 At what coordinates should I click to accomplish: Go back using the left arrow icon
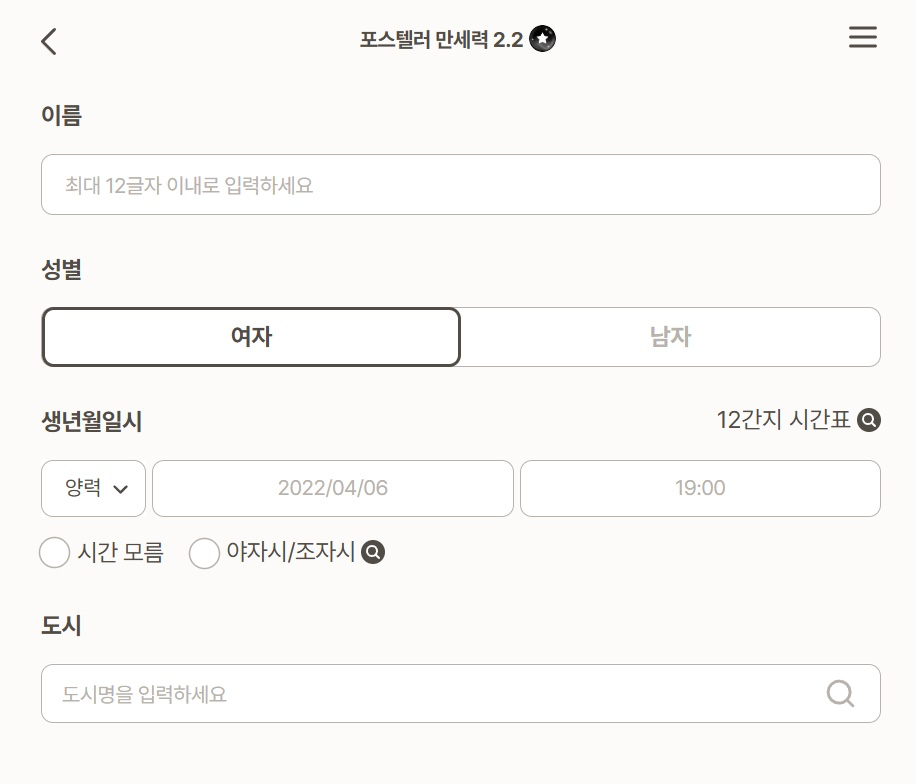pos(49,41)
